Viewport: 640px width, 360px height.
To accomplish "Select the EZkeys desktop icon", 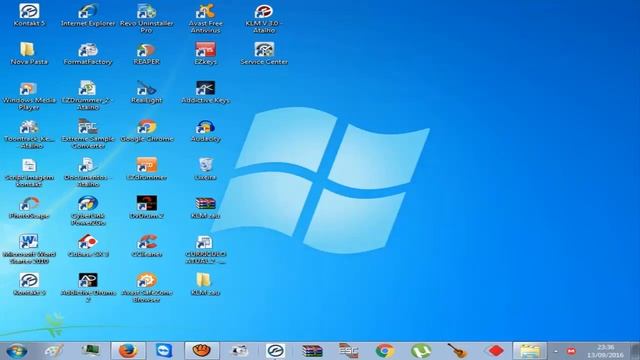I will 205,53.
